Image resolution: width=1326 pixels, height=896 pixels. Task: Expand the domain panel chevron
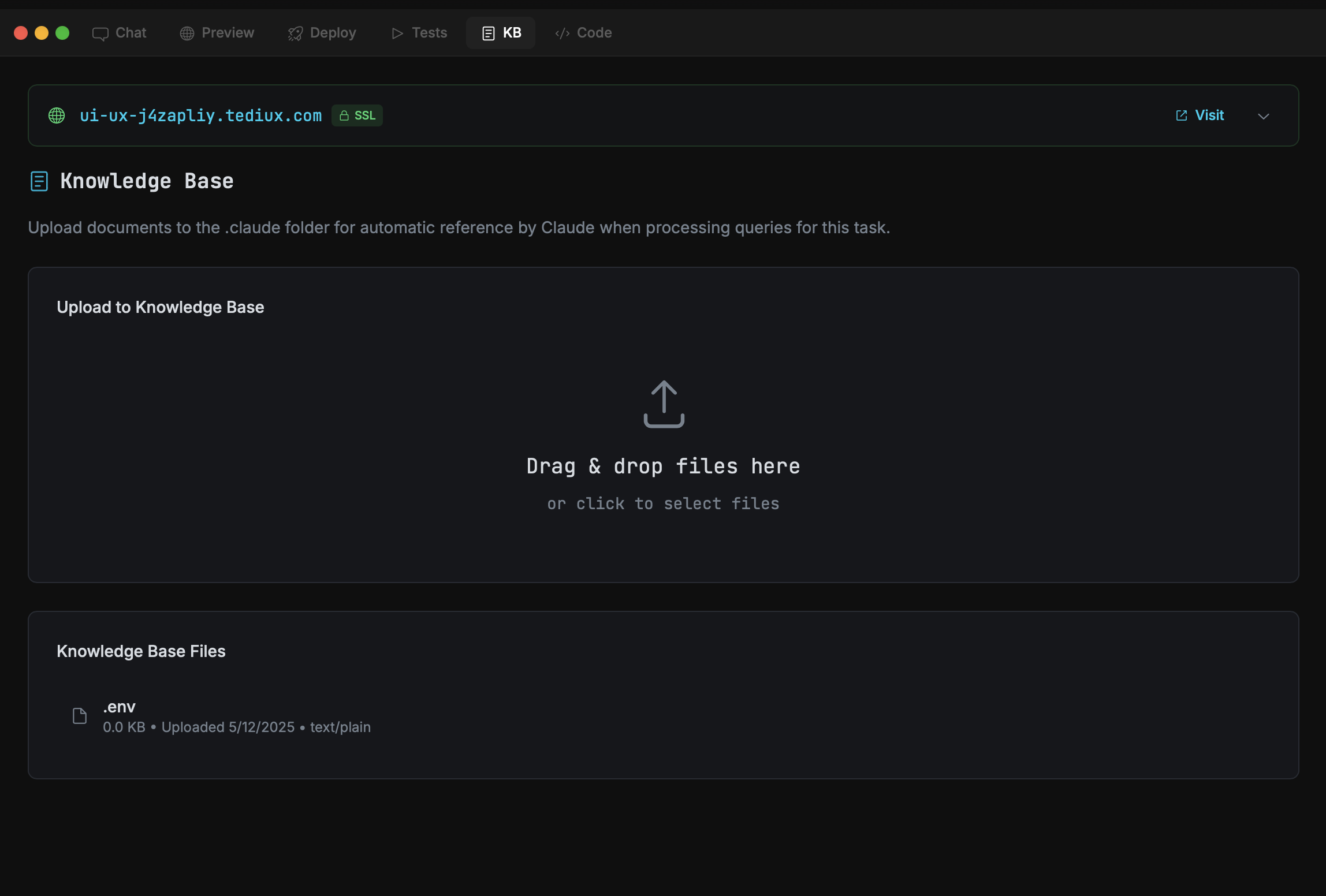(x=1264, y=116)
